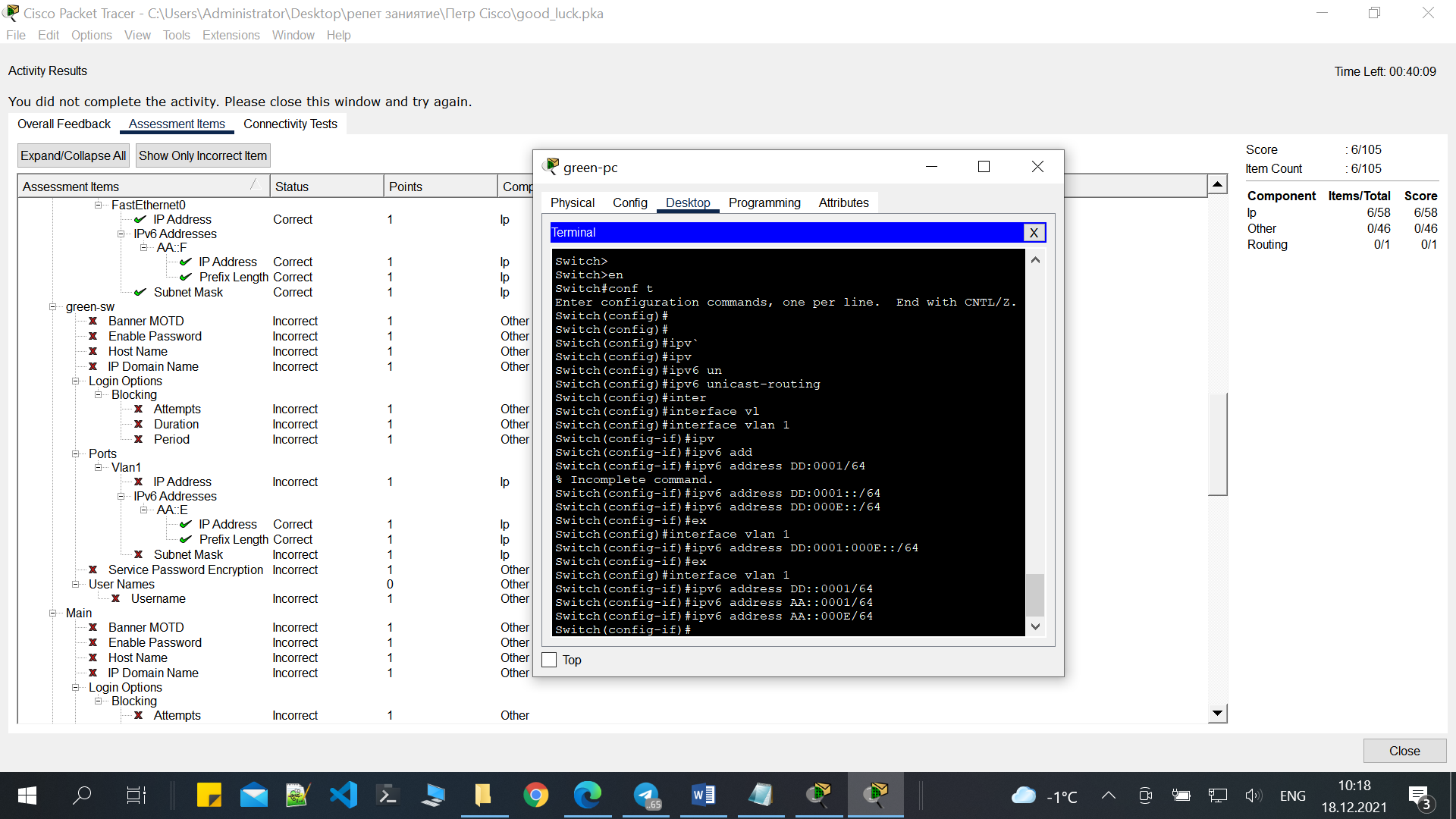Launch Visual Studio Code from the taskbar
The height and width of the screenshot is (819, 1456).
pyautogui.click(x=344, y=795)
